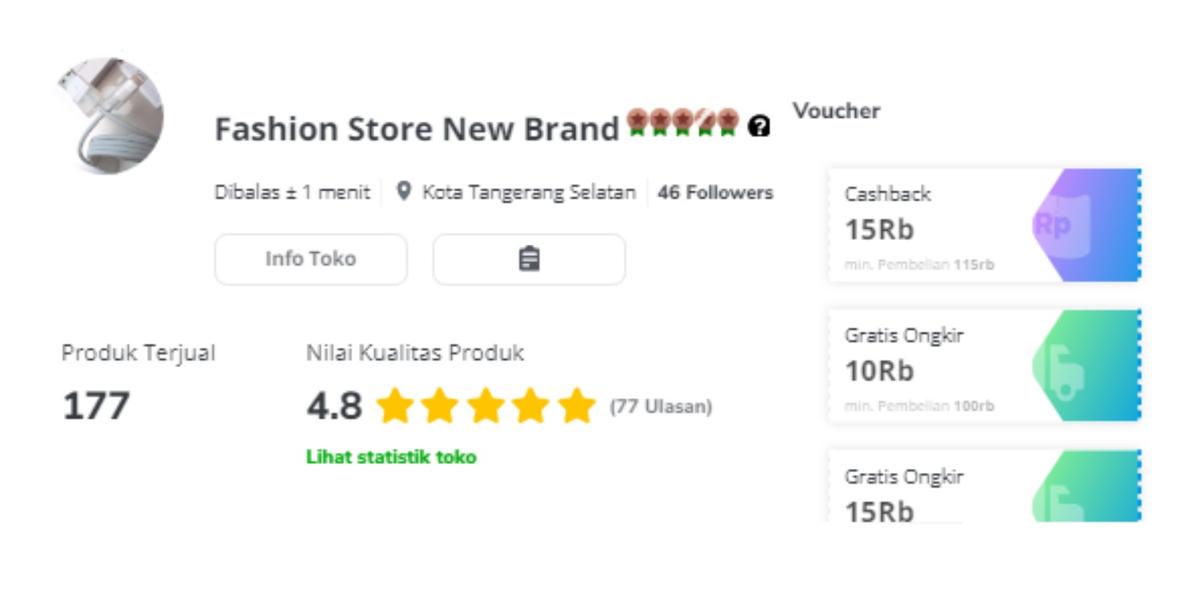Click the fifth yellow rating star
Image resolution: width=1200 pixels, height=600 pixels.
(x=577, y=407)
